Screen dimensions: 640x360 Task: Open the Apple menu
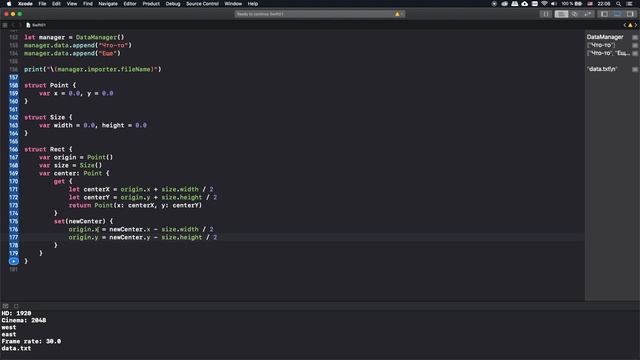point(9,4)
